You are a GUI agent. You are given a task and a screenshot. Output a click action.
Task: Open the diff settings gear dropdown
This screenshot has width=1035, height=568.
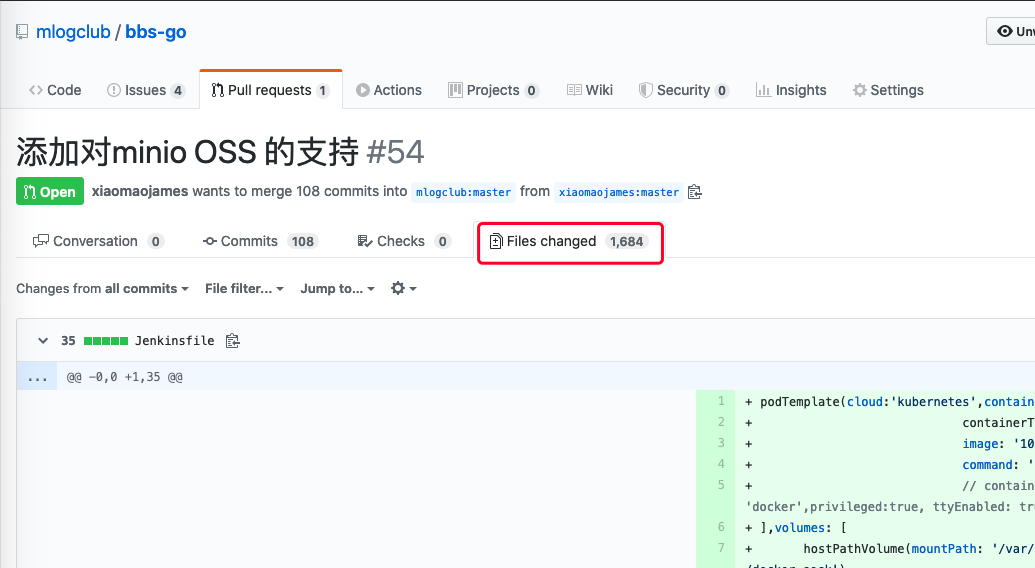point(403,288)
